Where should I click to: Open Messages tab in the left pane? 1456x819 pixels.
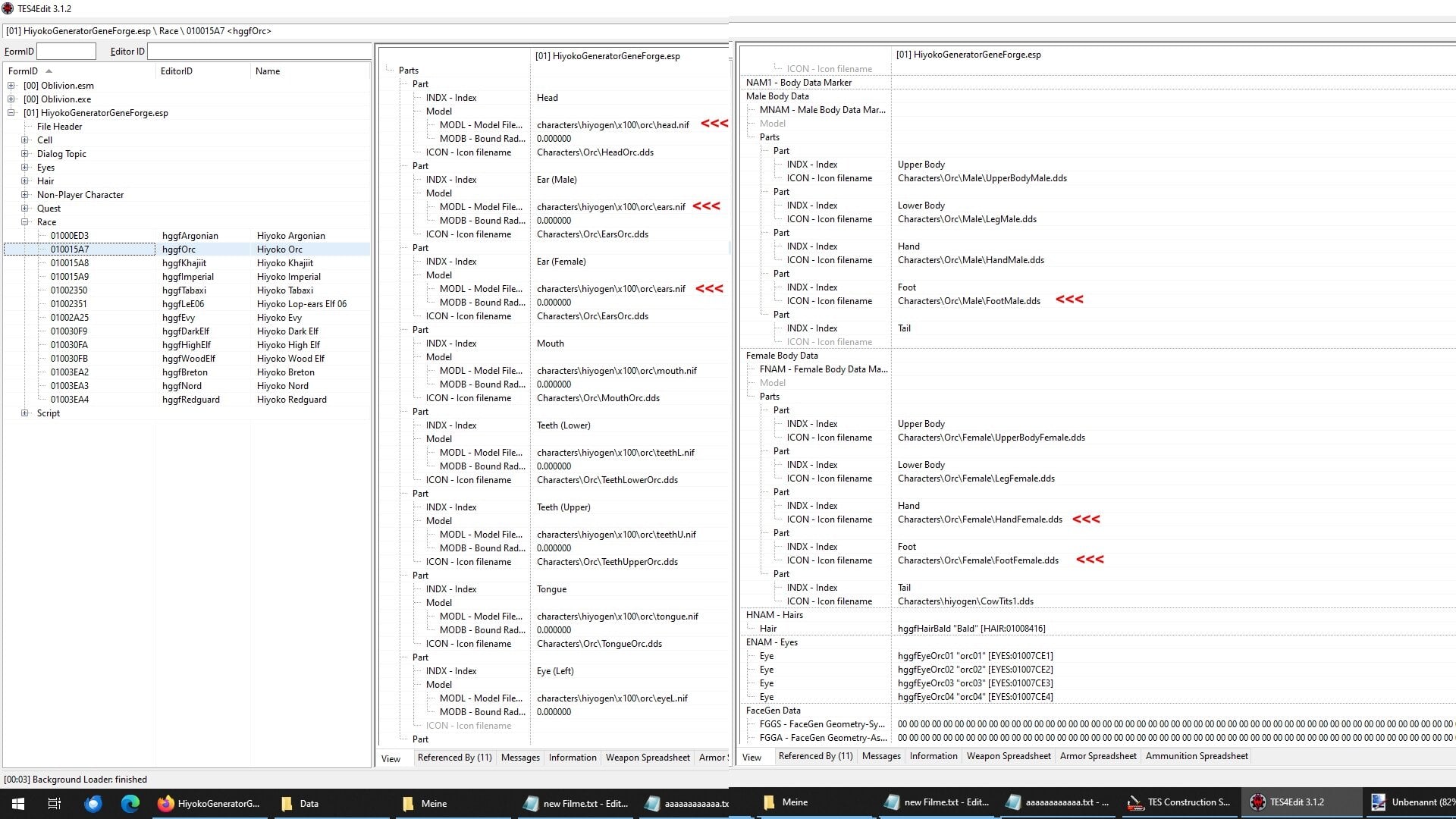coord(520,758)
